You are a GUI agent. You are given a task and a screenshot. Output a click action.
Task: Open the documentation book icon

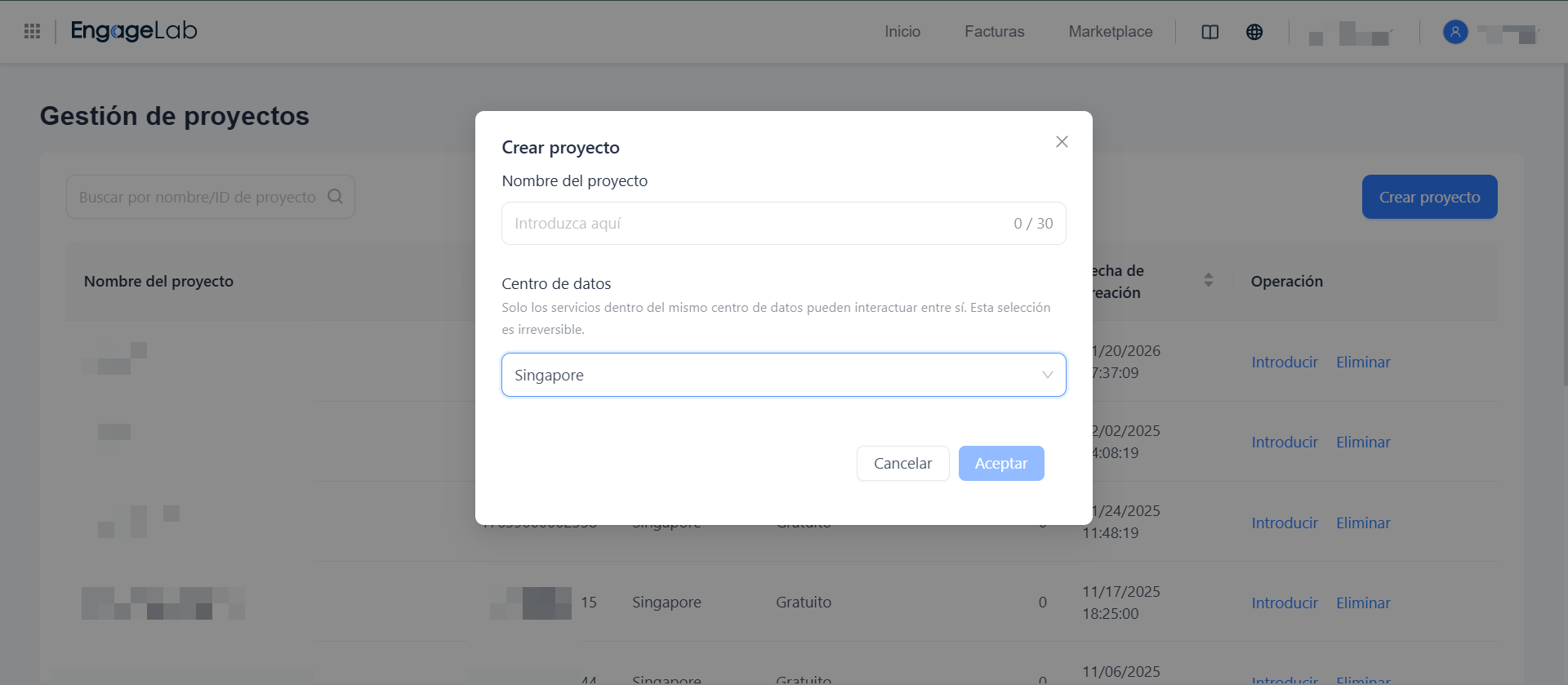[1209, 32]
